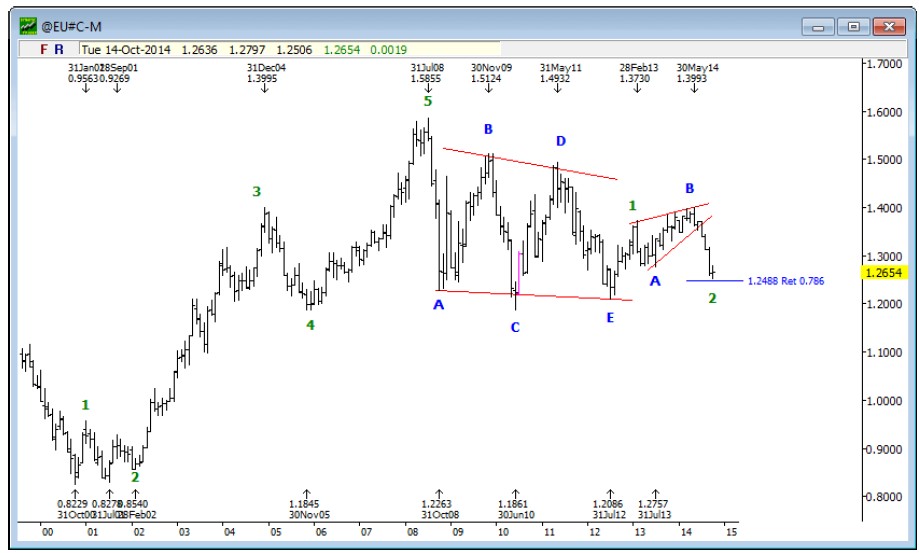The height and width of the screenshot is (553, 919).
Task: Click the high value 1.2797
Action: click(x=247, y=50)
